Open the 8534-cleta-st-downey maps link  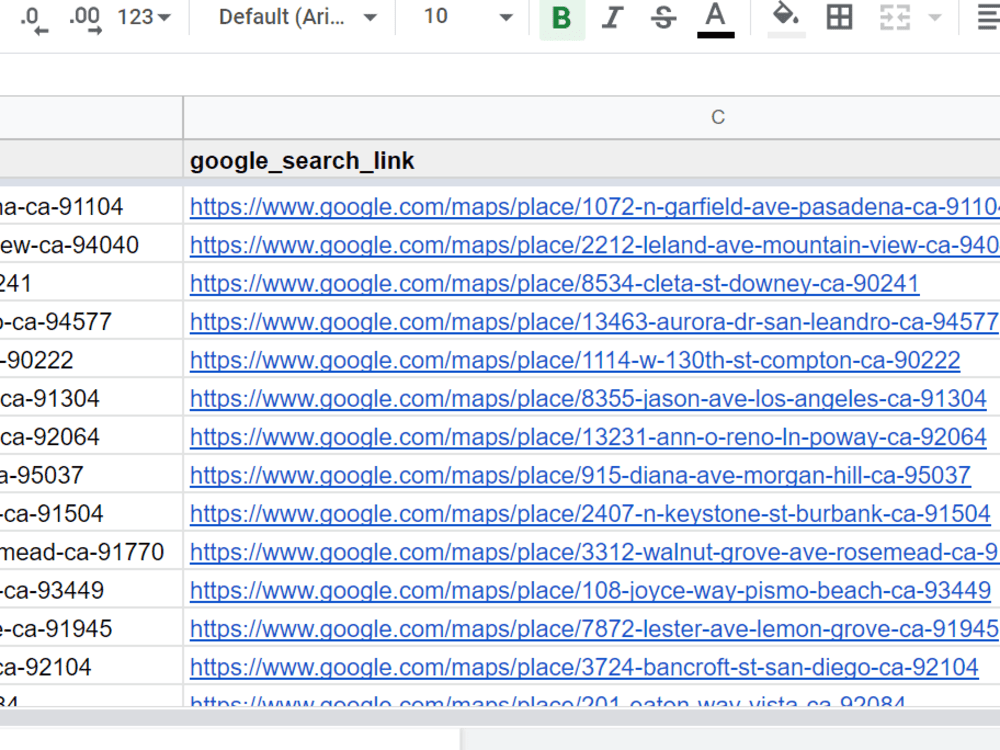click(x=554, y=283)
